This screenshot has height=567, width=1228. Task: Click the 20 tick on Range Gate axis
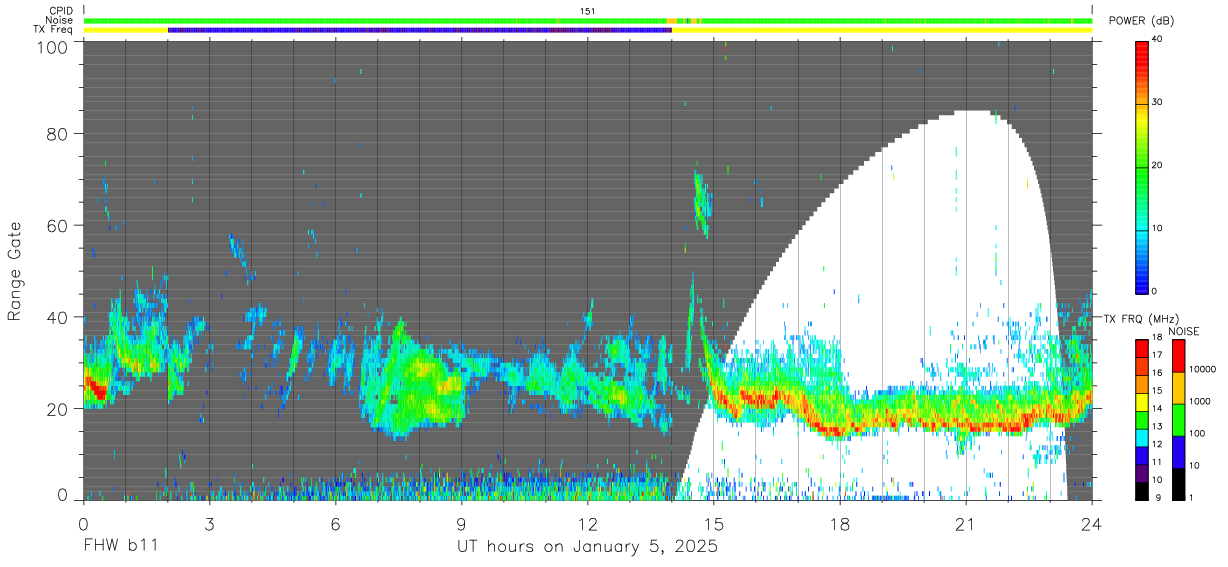click(58, 409)
